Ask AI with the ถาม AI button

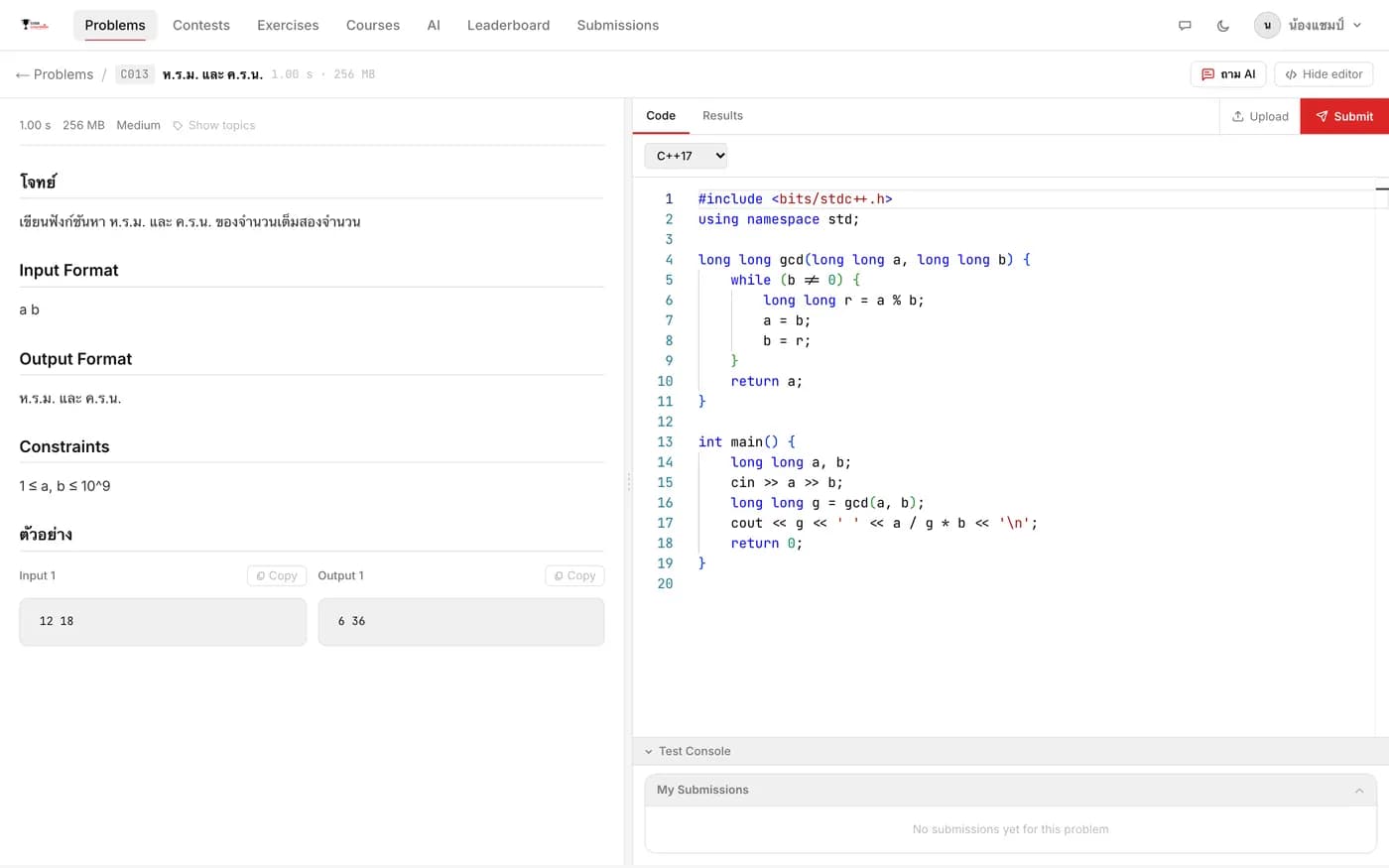[1228, 74]
